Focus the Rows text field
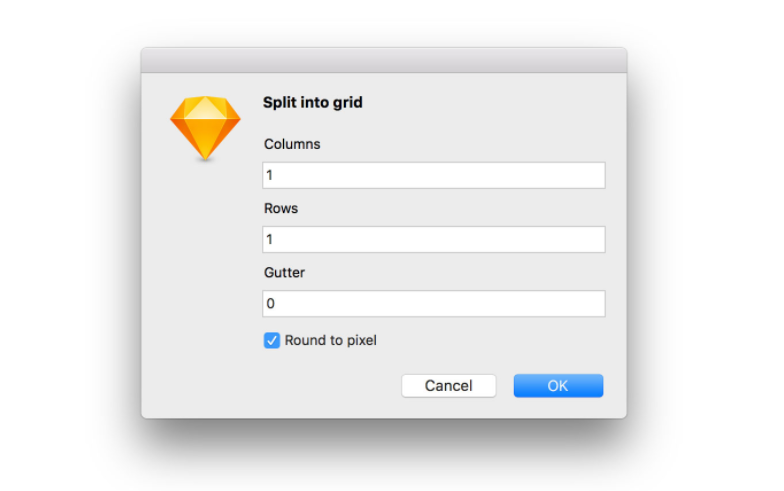 tap(434, 240)
